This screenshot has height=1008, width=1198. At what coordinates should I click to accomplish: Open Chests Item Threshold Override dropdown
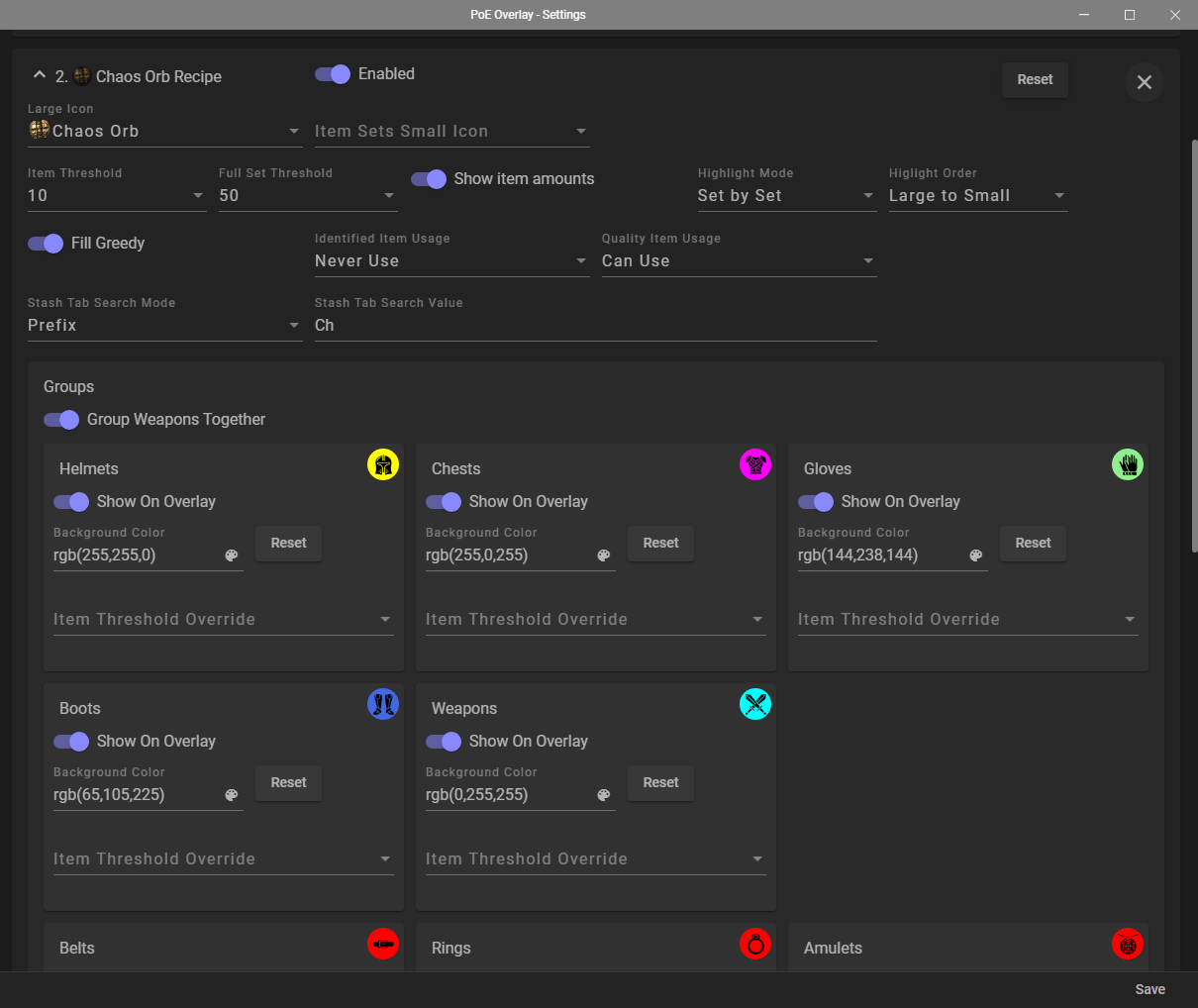click(x=596, y=619)
